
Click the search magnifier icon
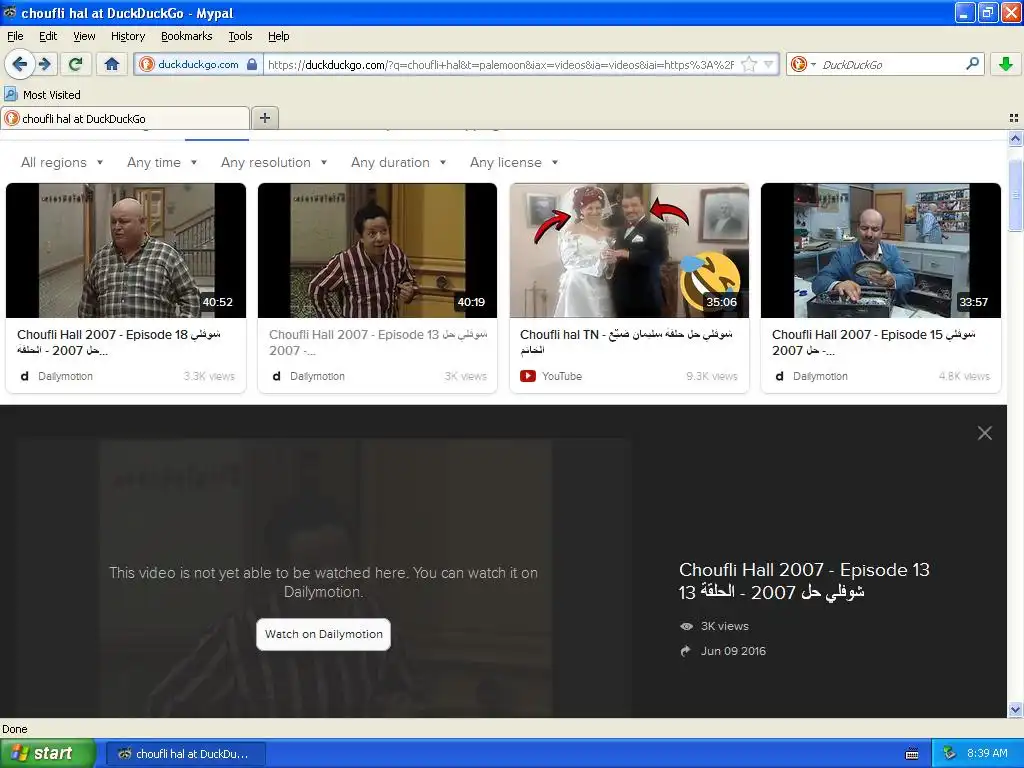[972, 64]
